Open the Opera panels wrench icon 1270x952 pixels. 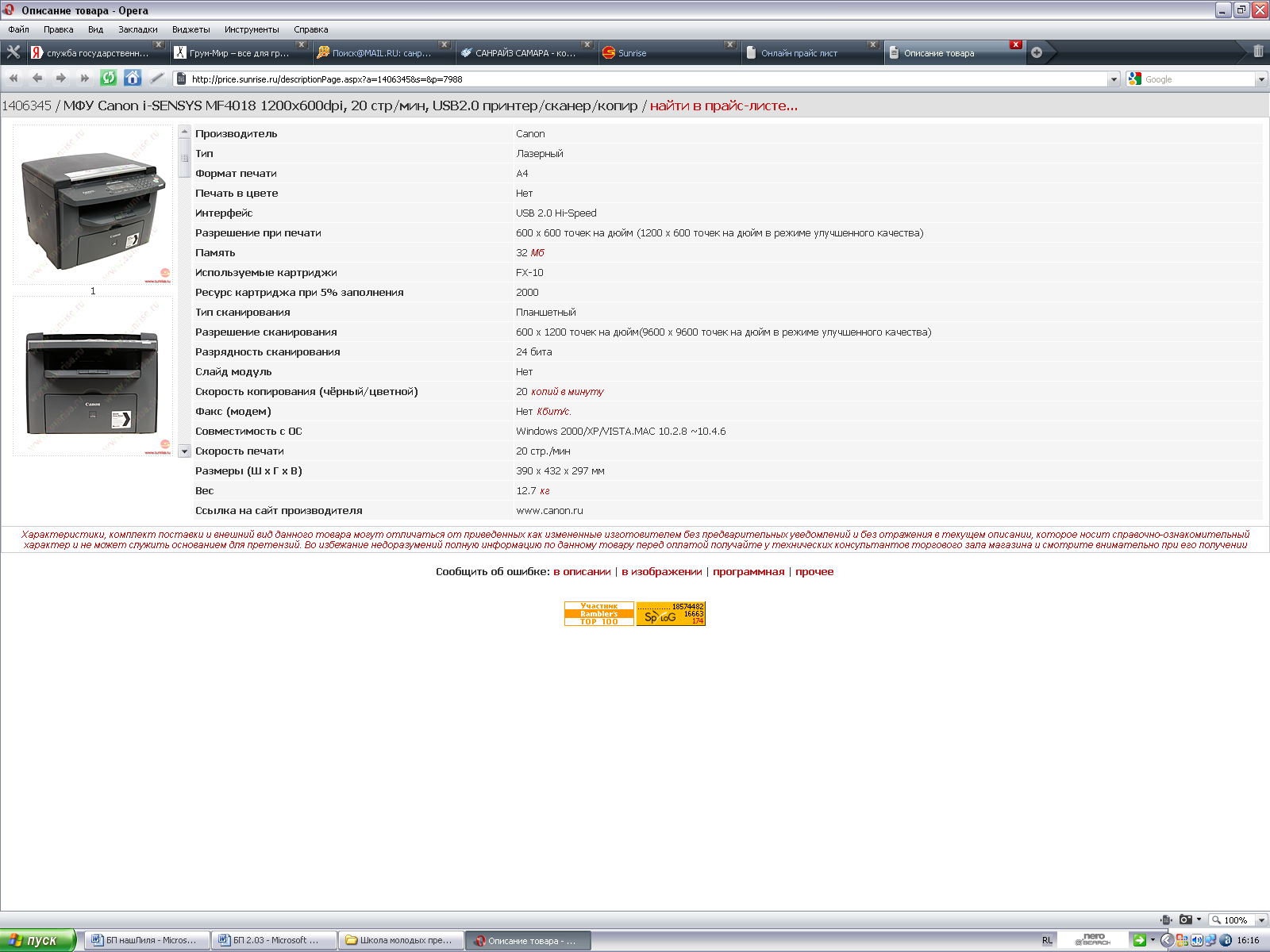tap(13, 52)
